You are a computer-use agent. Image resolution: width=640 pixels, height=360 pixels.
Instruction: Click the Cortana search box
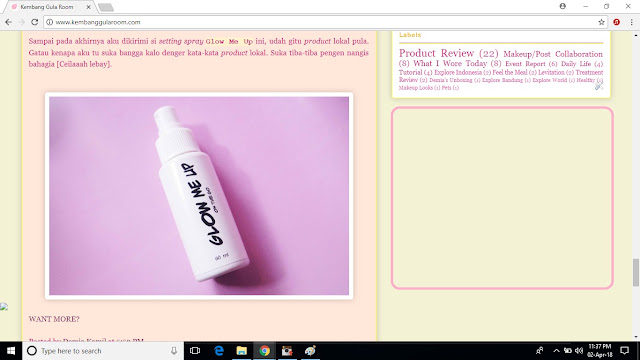click(x=103, y=351)
